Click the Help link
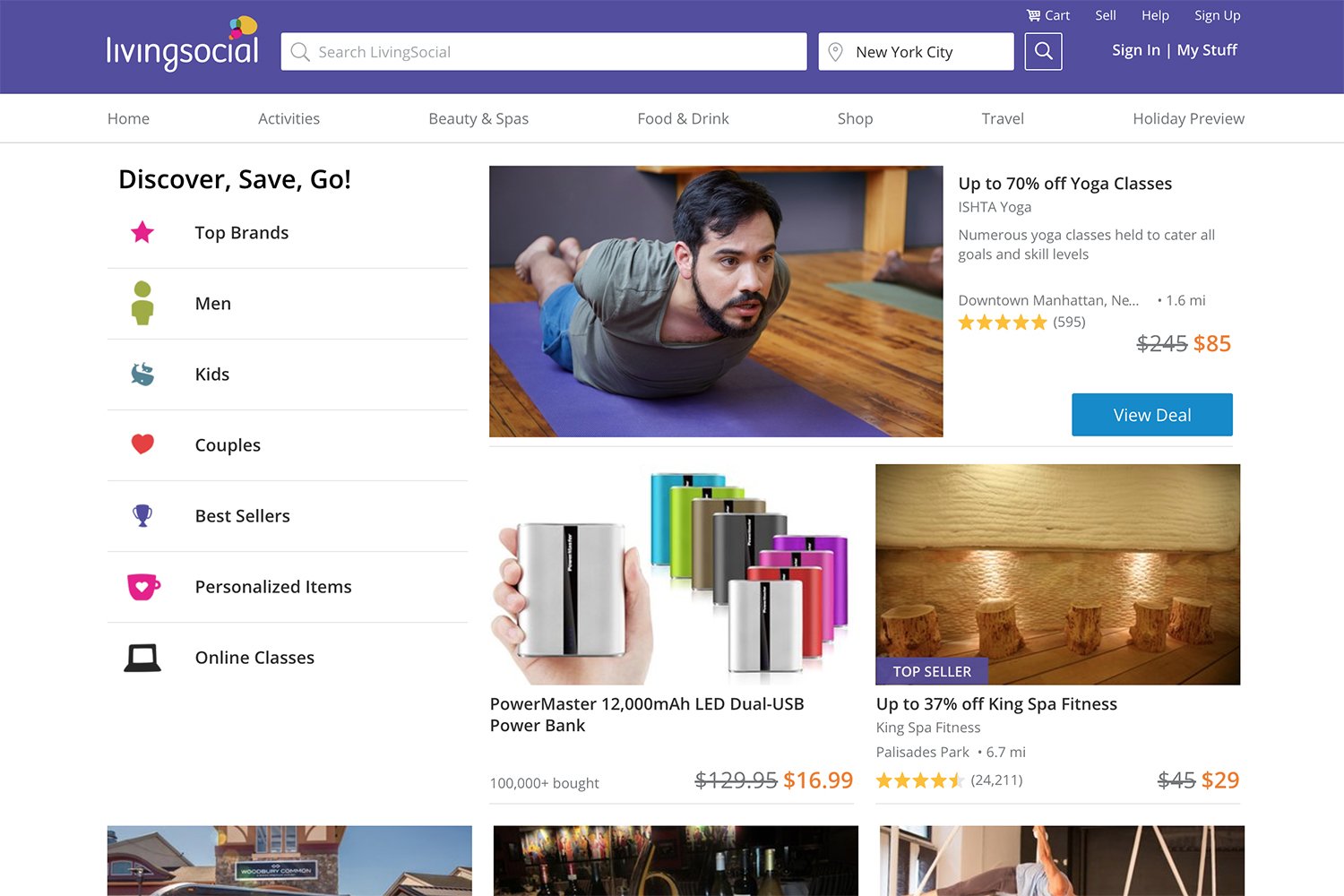This screenshot has height=896, width=1344. (1155, 15)
